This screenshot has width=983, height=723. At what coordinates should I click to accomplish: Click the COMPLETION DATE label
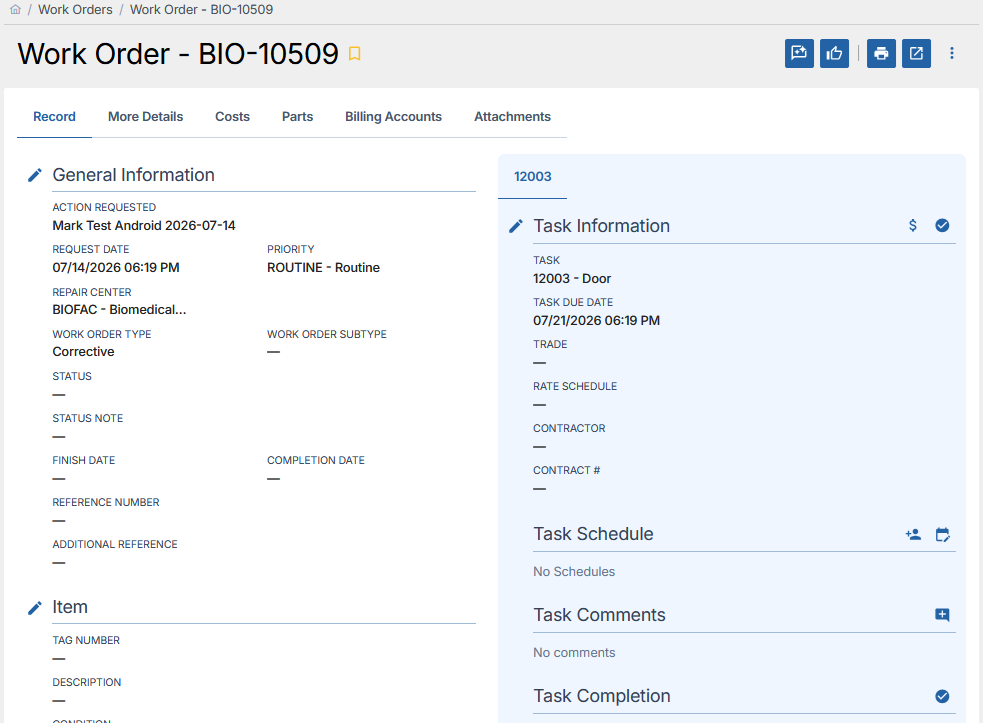click(x=316, y=460)
